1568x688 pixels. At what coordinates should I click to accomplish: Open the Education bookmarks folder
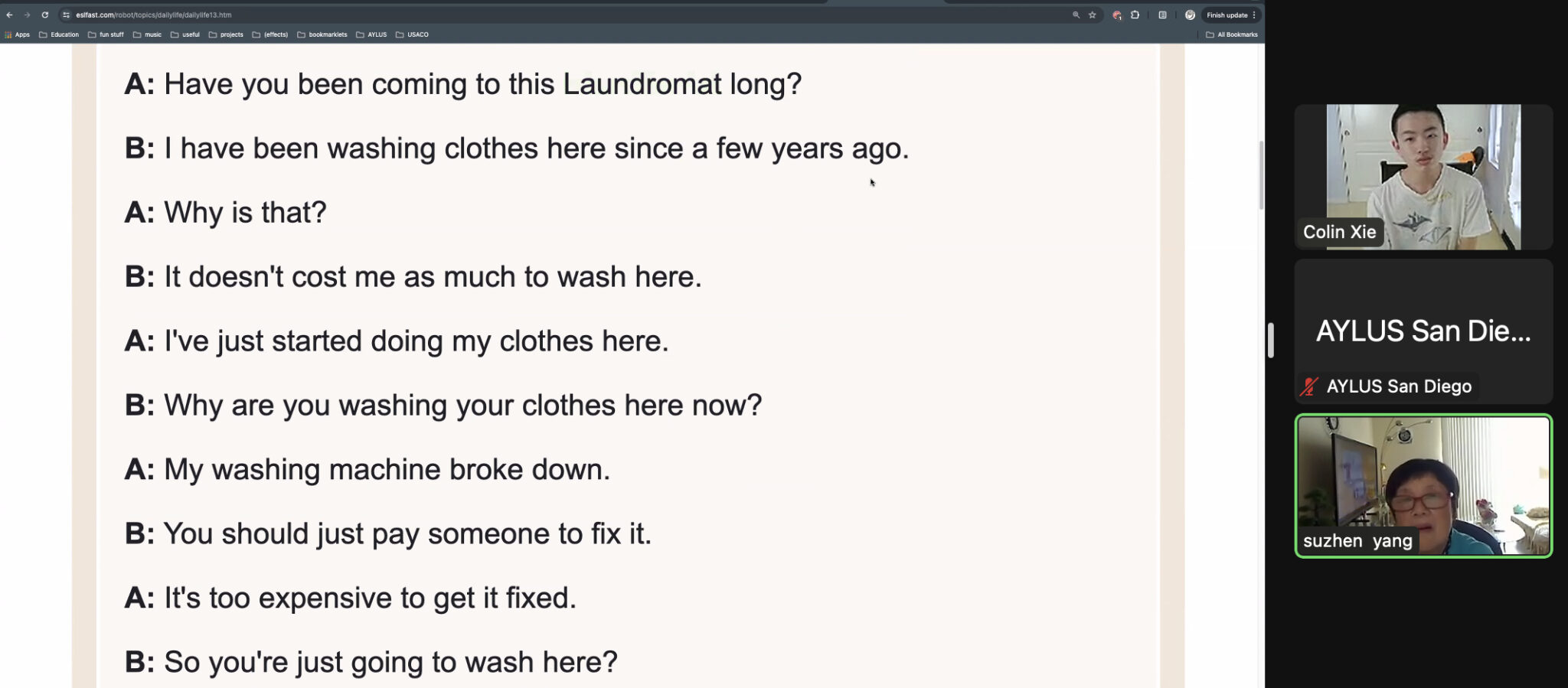[59, 34]
